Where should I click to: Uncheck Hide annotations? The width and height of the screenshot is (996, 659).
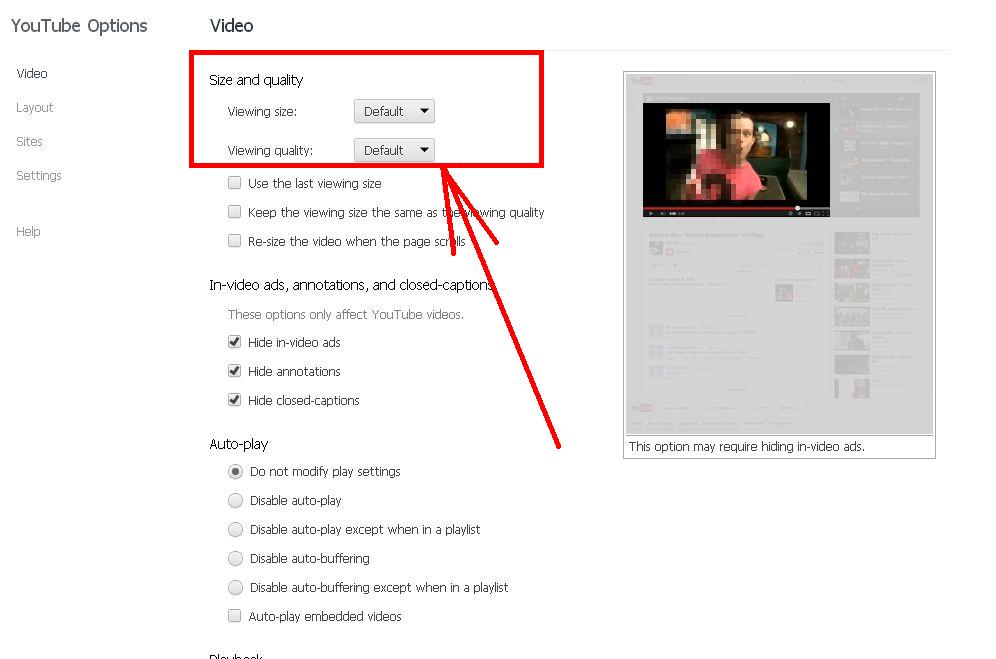point(234,370)
